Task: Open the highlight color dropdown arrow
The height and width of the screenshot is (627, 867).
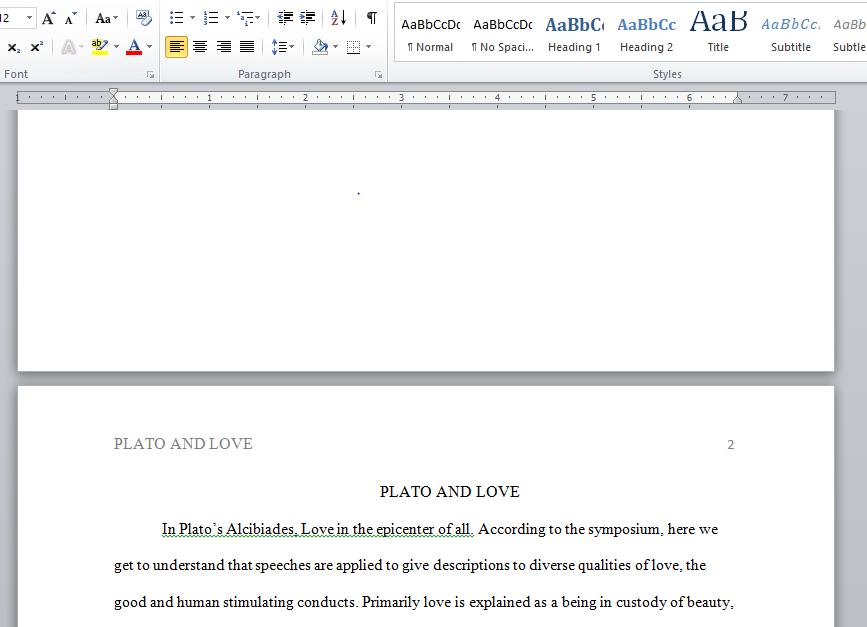Action: click(x=117, y=47)
